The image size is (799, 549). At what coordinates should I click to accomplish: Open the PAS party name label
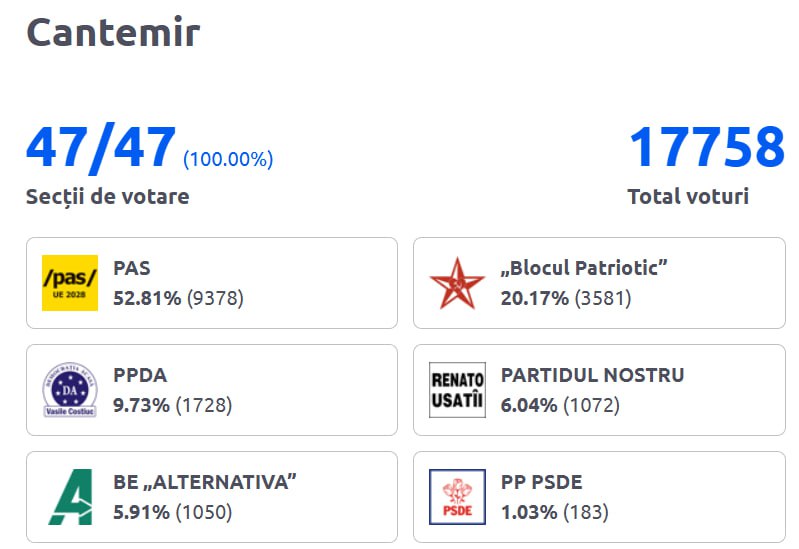[x=132, y=268]
